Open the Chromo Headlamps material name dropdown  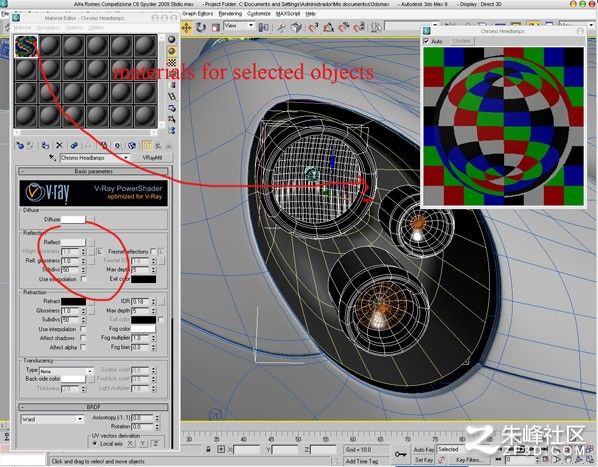click(126, 158)
